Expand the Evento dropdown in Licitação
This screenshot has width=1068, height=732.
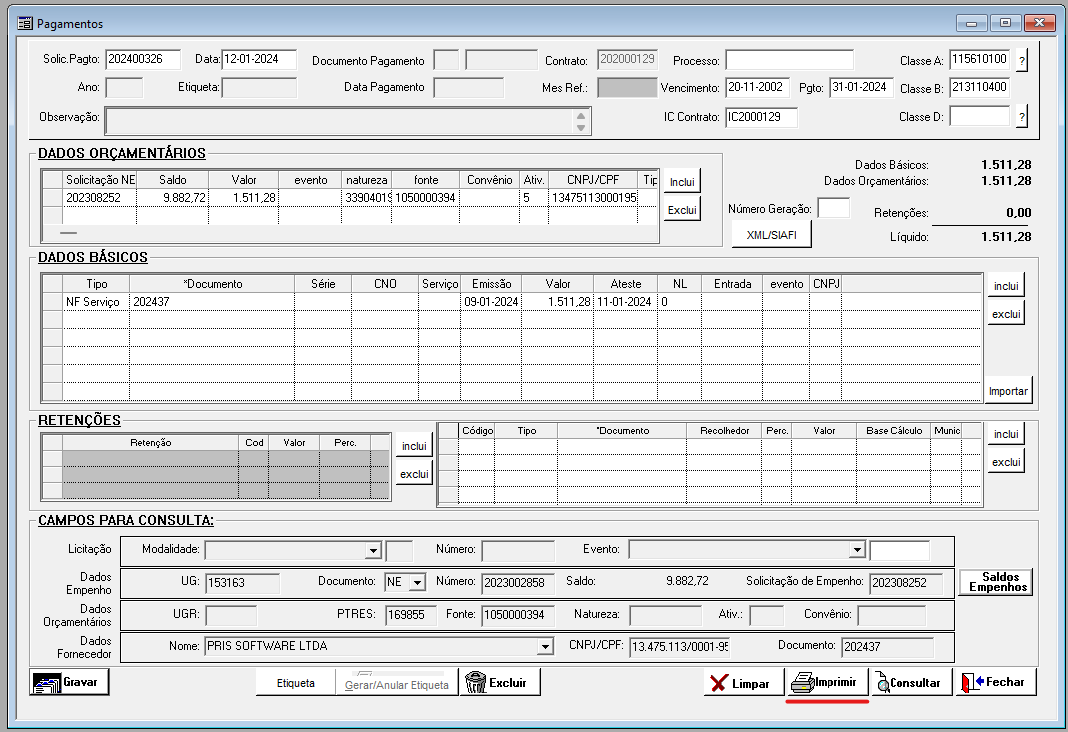coord(856,550)
